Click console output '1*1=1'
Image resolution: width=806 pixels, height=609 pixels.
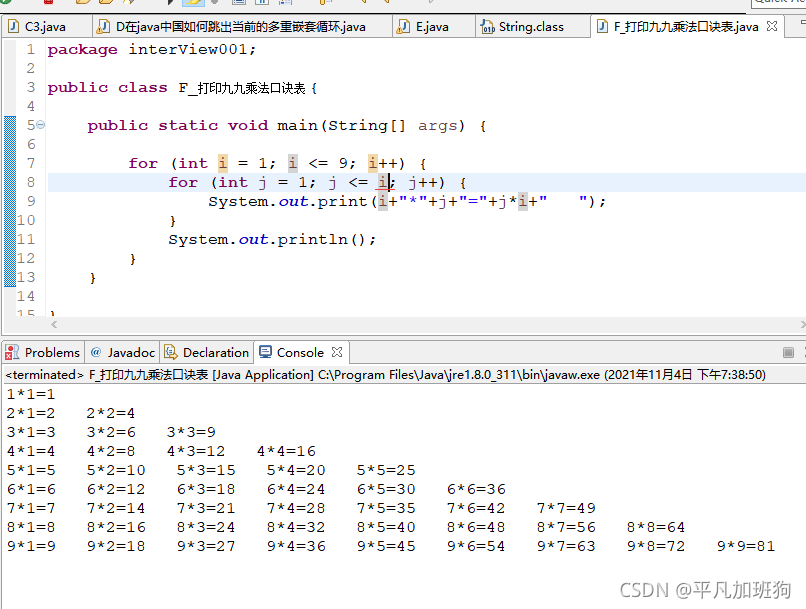pos(31,394)
